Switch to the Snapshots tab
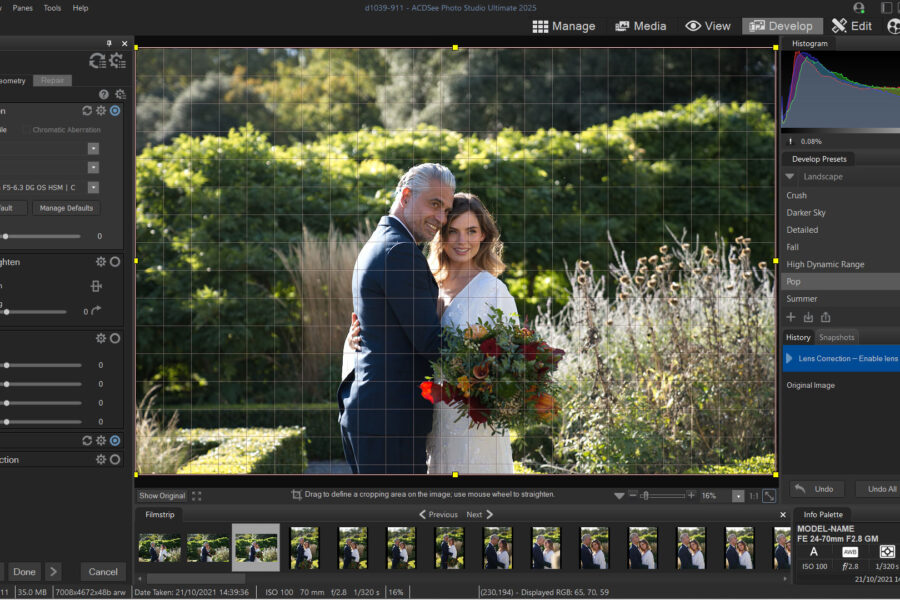900x600 pixels. (x=836, y=337)
